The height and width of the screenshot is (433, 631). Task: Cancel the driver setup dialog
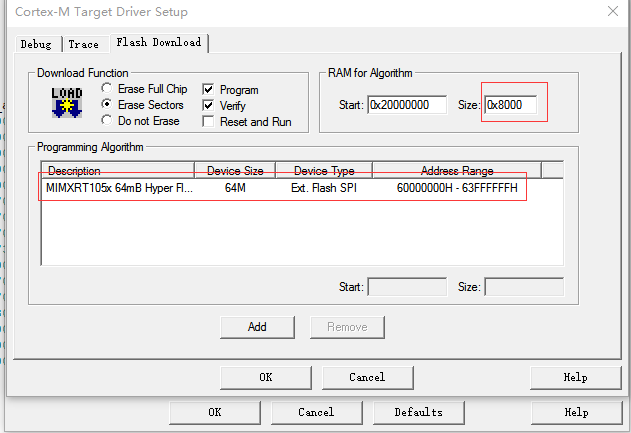[x=367, y=377]
